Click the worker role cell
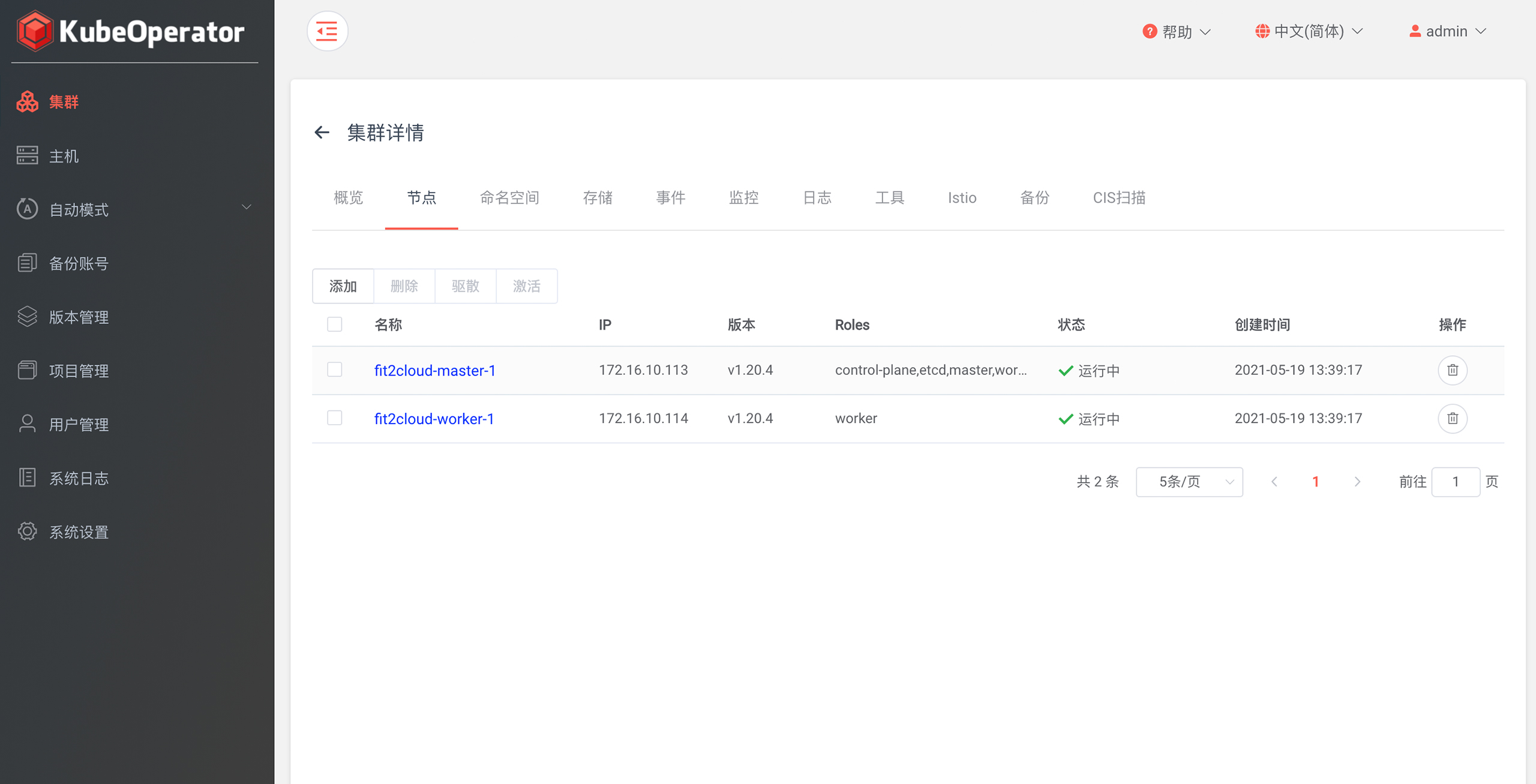This screenshot has width=1536, height=784. coord(856,418)
